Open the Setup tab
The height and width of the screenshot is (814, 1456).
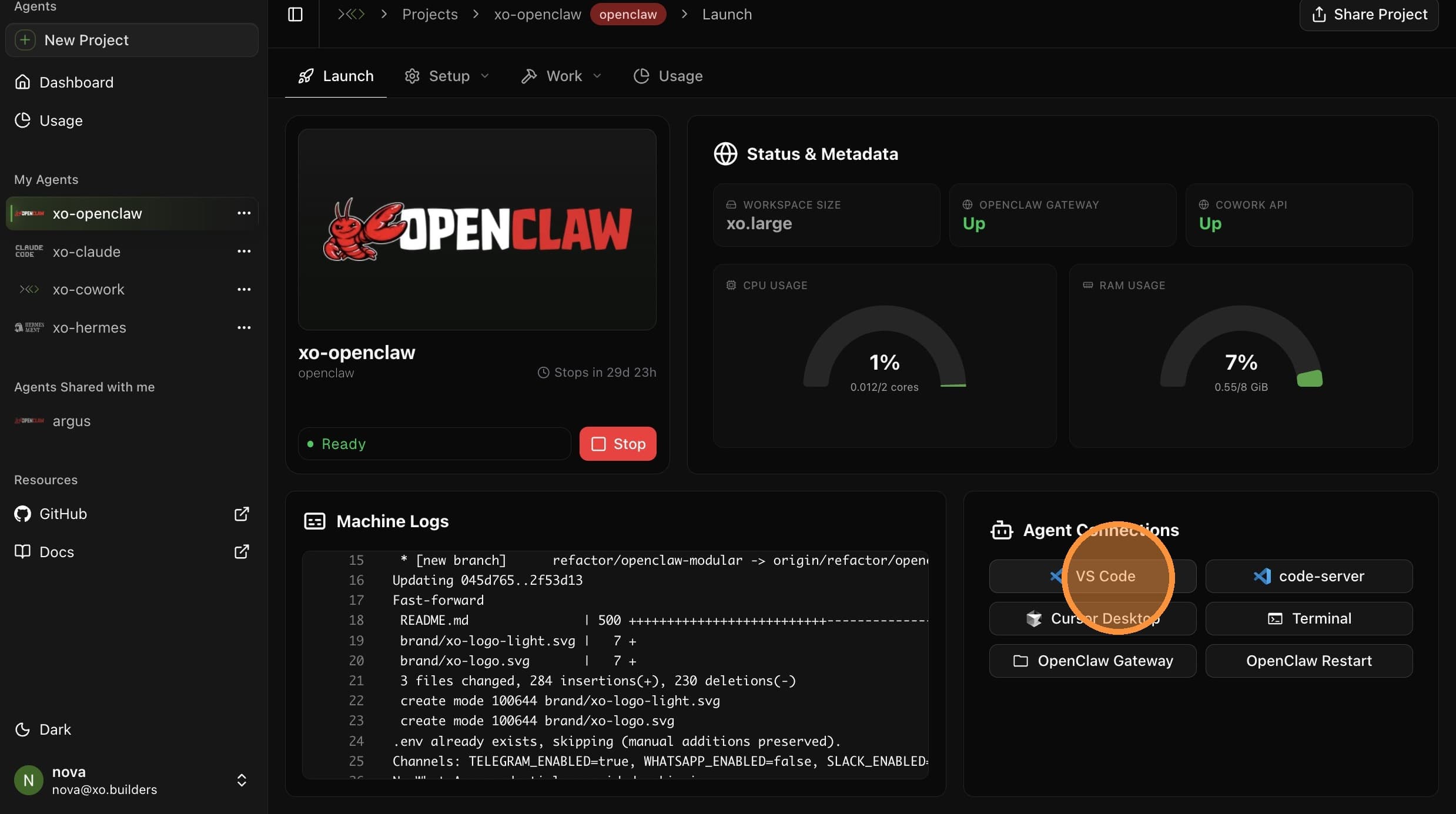pyautogui.click(x=447, y=76)
